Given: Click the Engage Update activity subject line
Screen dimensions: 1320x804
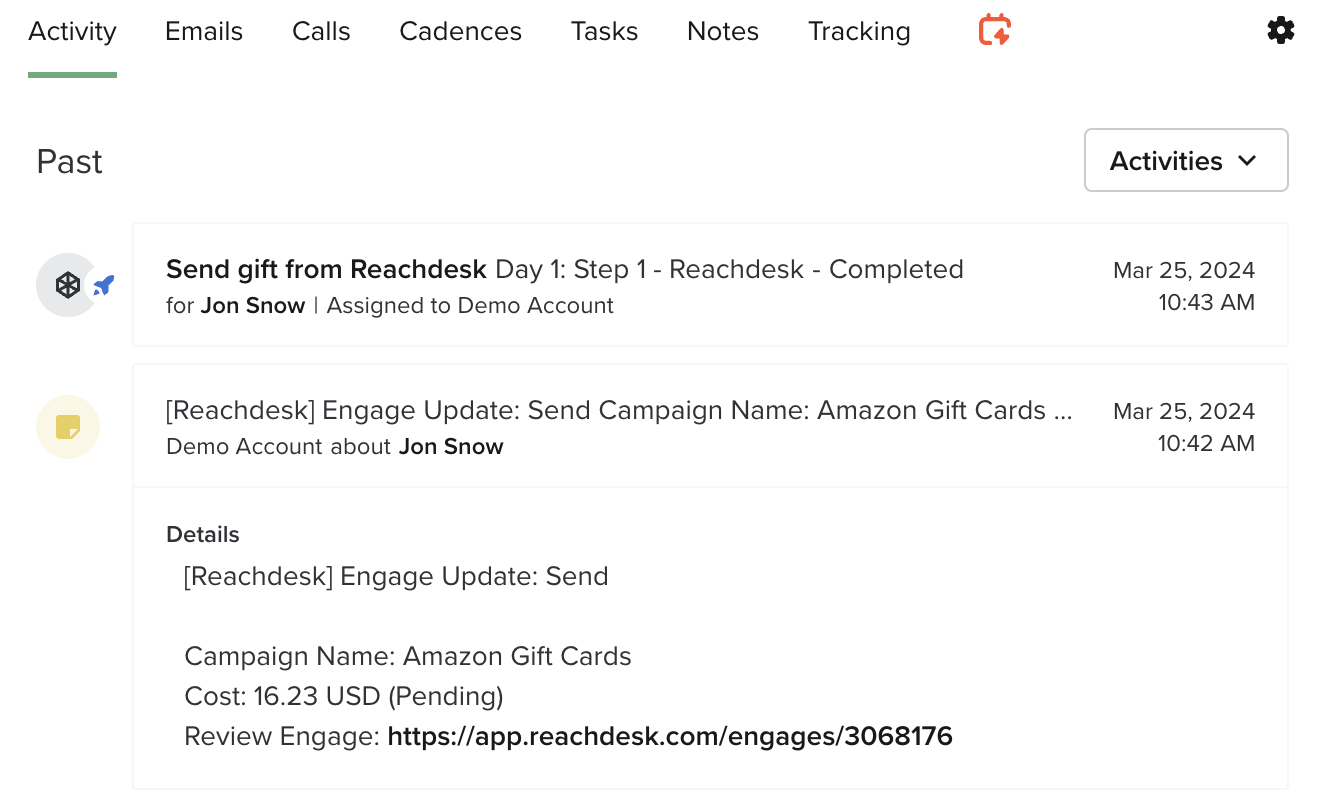Looking at the screenshot, I should (618, 410).
